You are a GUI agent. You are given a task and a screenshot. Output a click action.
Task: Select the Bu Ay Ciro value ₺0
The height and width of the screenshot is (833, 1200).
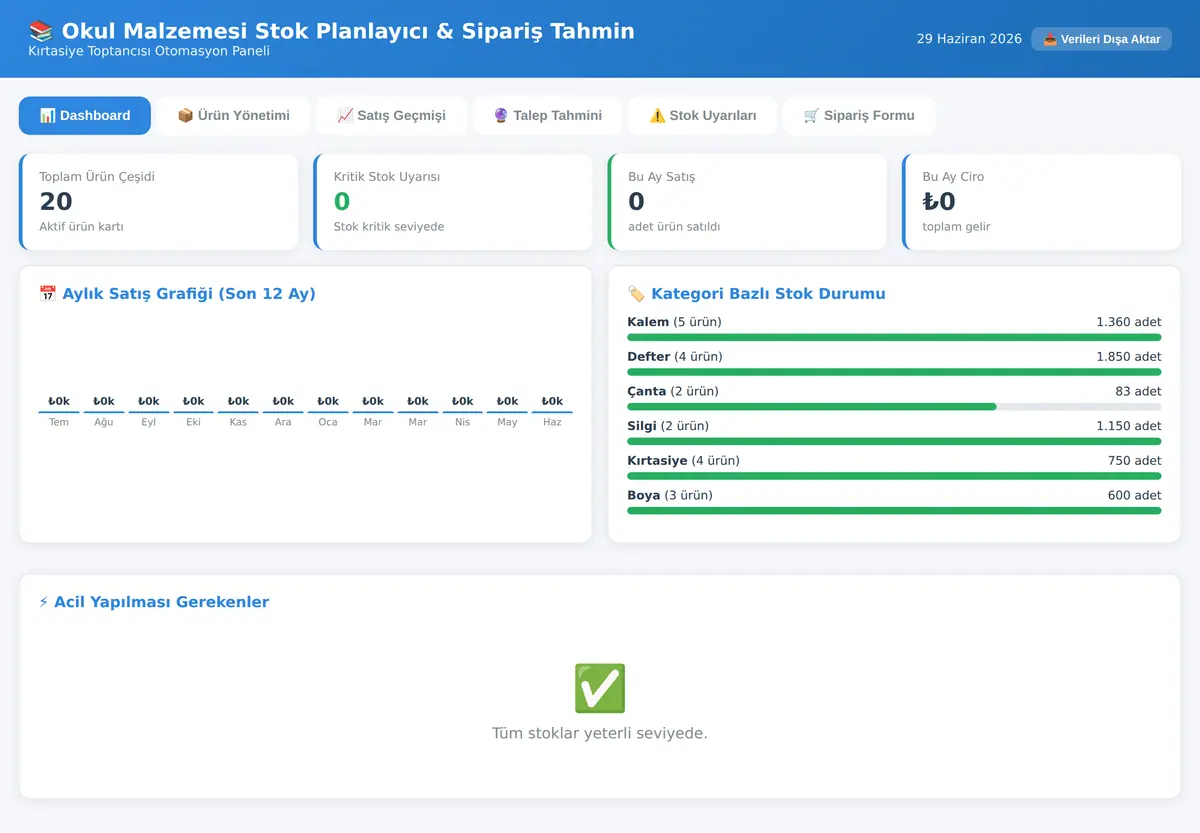[x=939, y=201]
